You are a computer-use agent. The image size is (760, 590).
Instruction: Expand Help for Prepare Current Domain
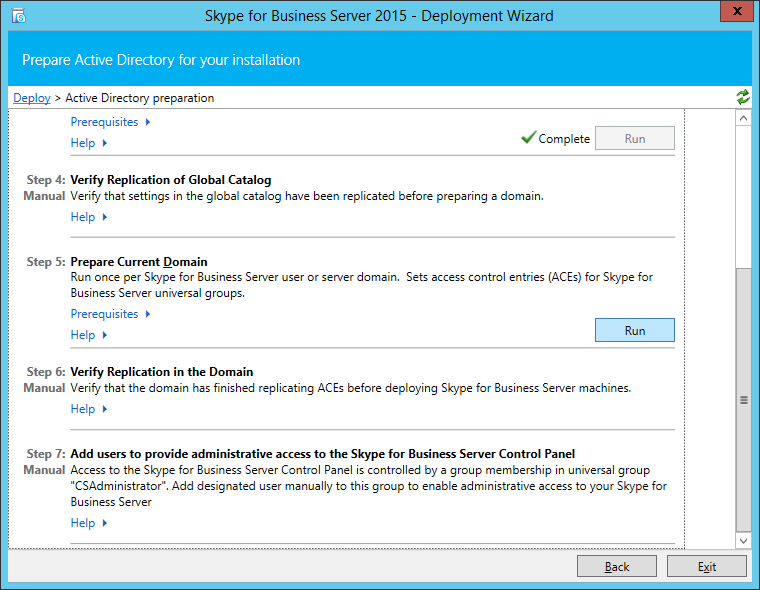pos(89,335)
